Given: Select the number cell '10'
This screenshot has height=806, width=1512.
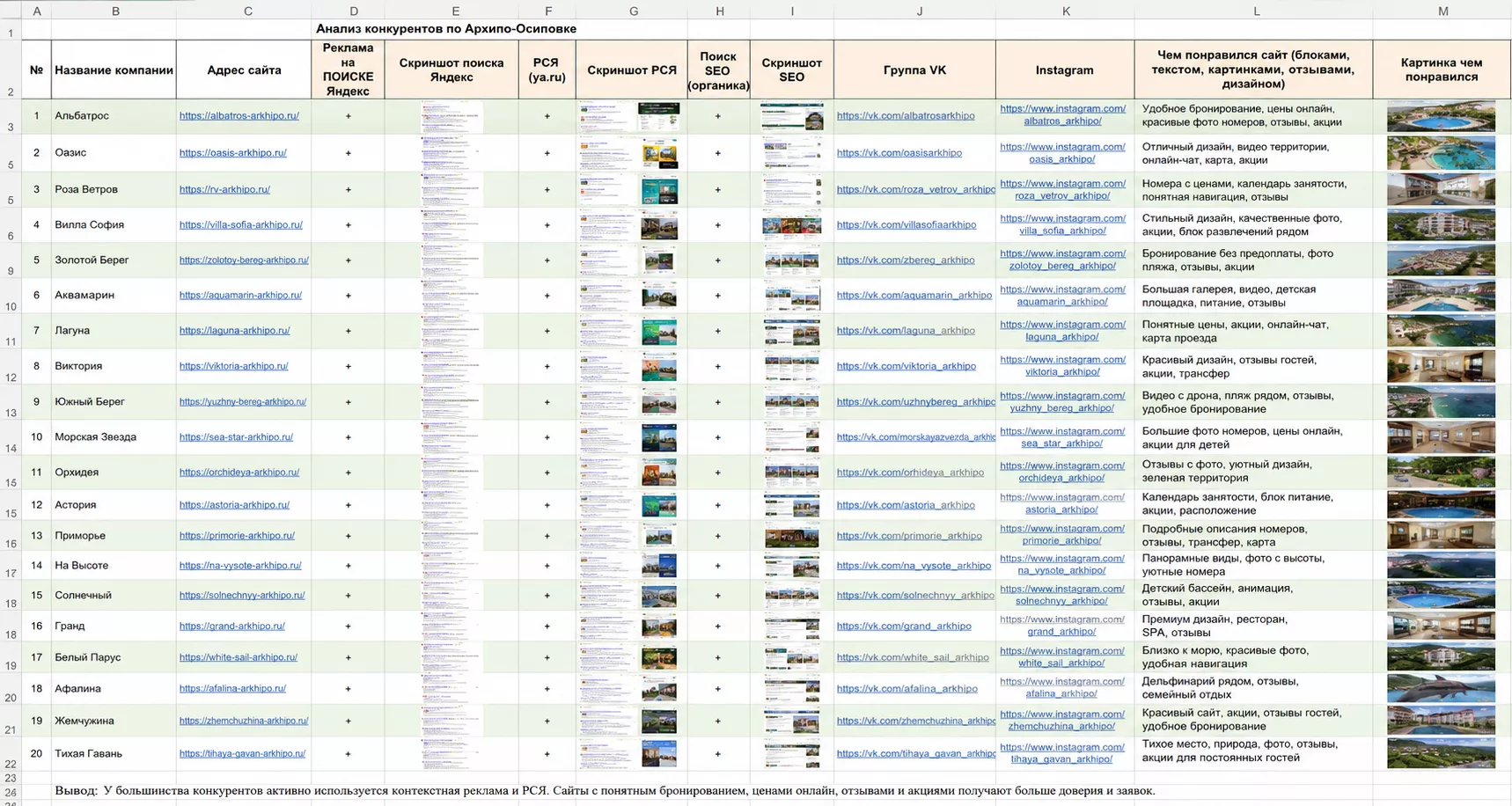Looking at the screenshot, I should point(36,436).
